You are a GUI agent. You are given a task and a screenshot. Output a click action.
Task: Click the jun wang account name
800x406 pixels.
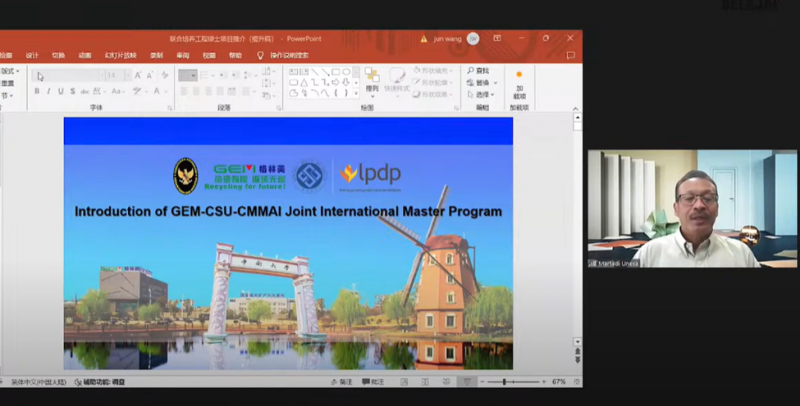point(447,38)
